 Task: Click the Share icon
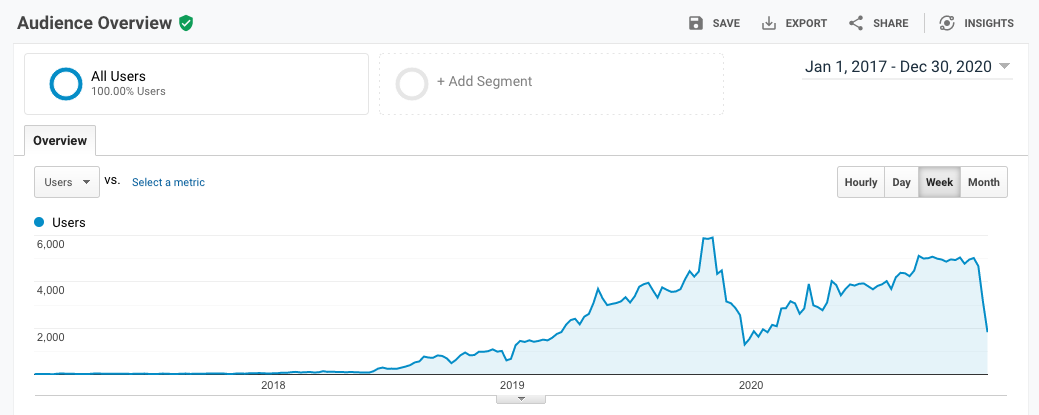coord(856,23)
